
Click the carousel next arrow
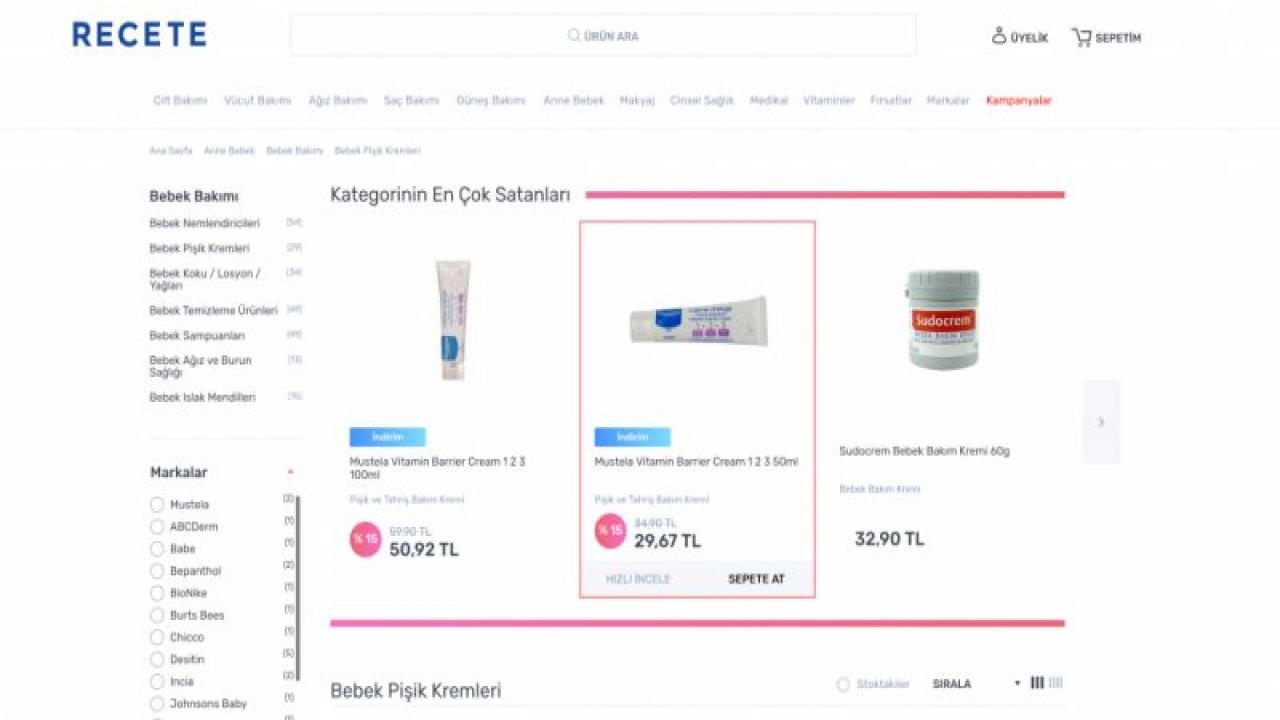click(x=1101, y=422)
